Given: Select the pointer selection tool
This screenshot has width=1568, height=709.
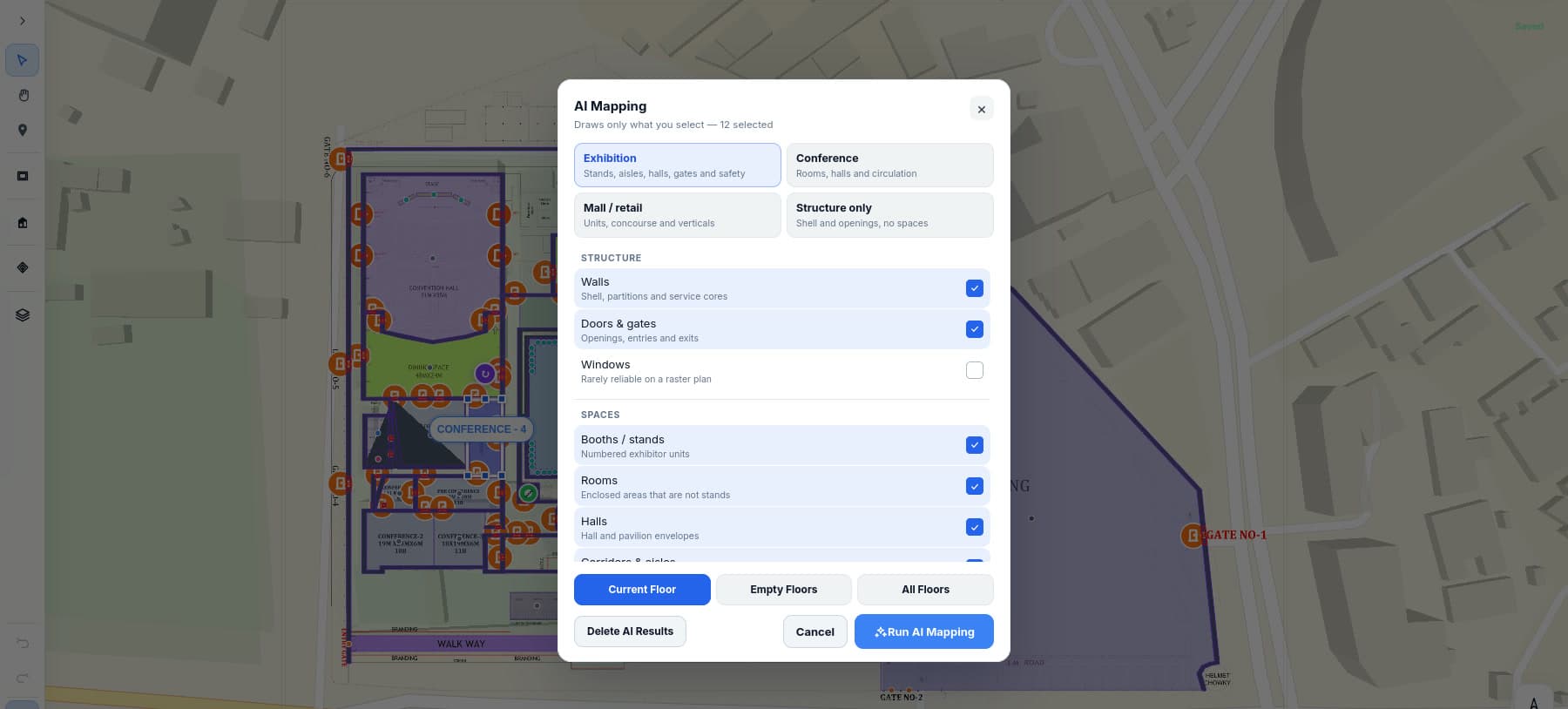Looking at the screenshot, I should (23, 60).
